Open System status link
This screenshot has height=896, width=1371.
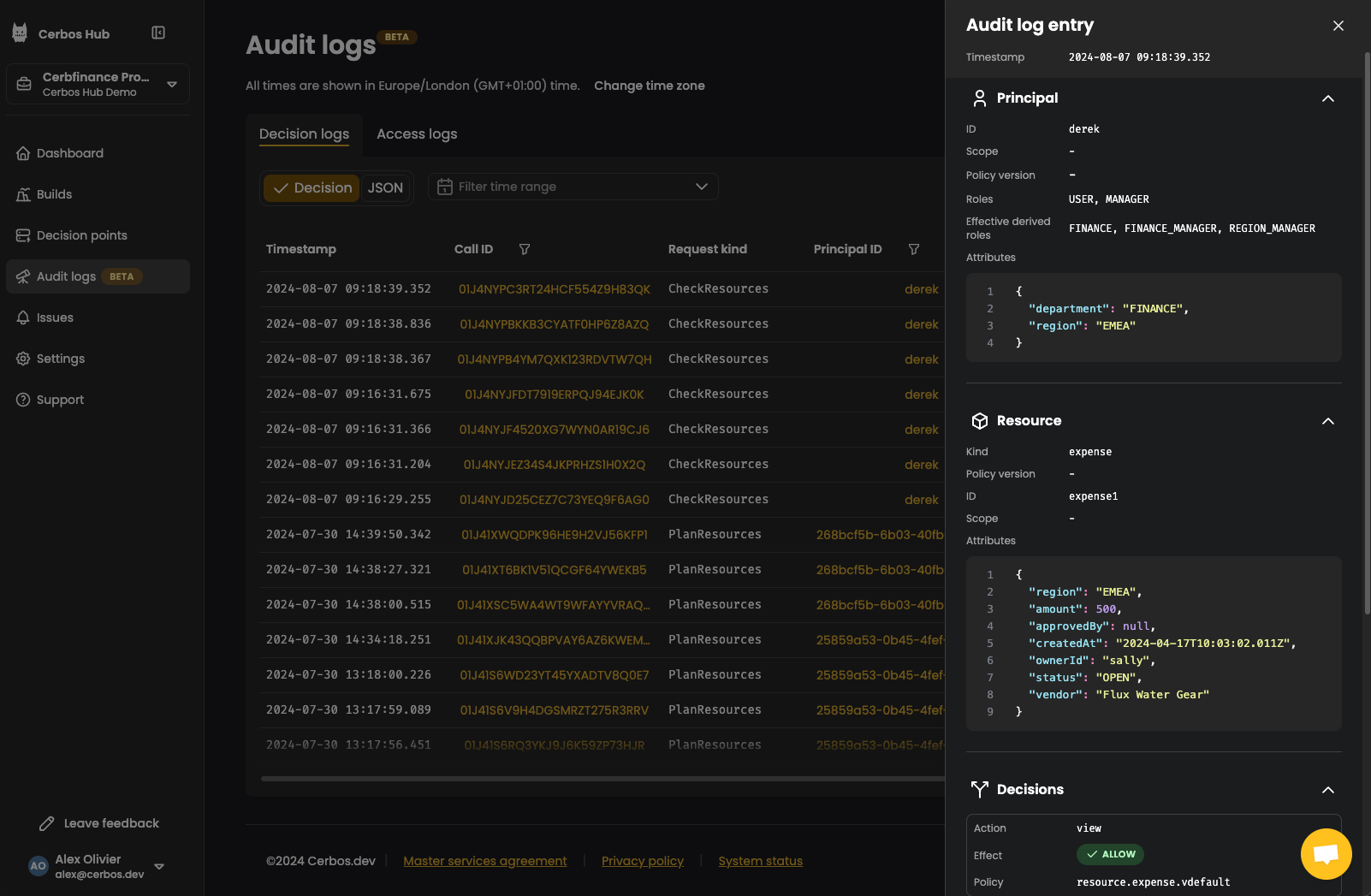tap(761, 861)
